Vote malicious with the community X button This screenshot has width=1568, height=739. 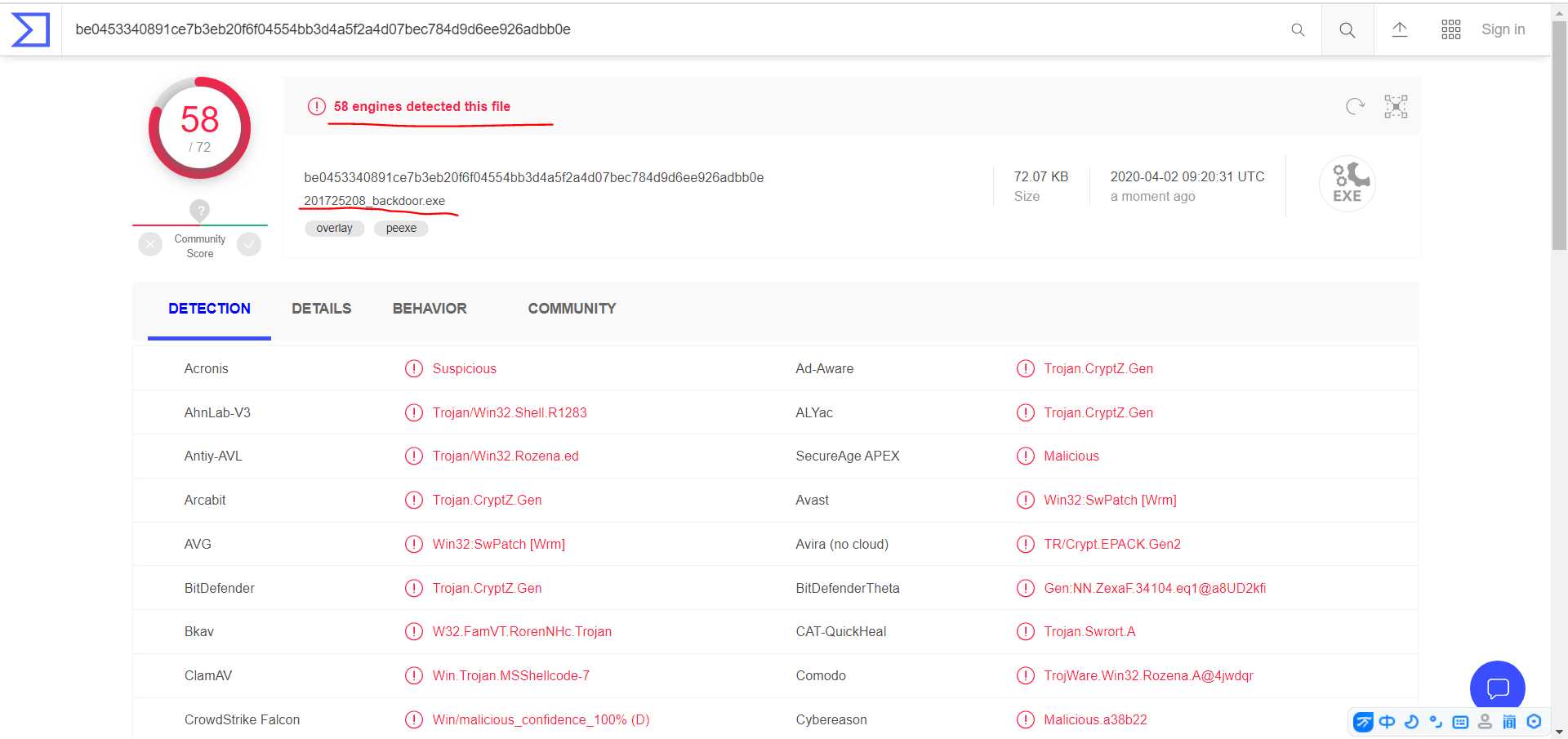click(150, 244)
